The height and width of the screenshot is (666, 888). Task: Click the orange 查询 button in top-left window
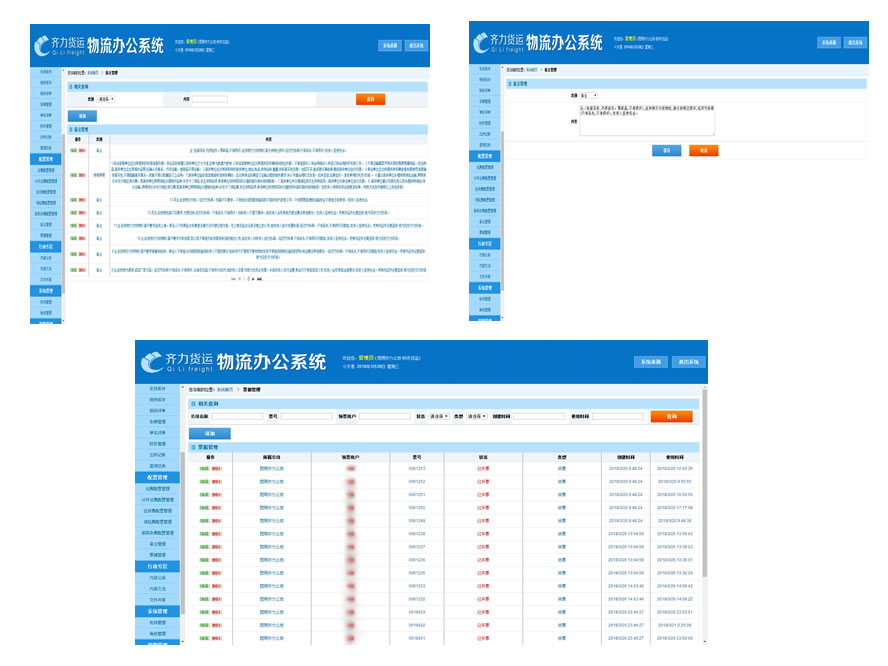370,99
